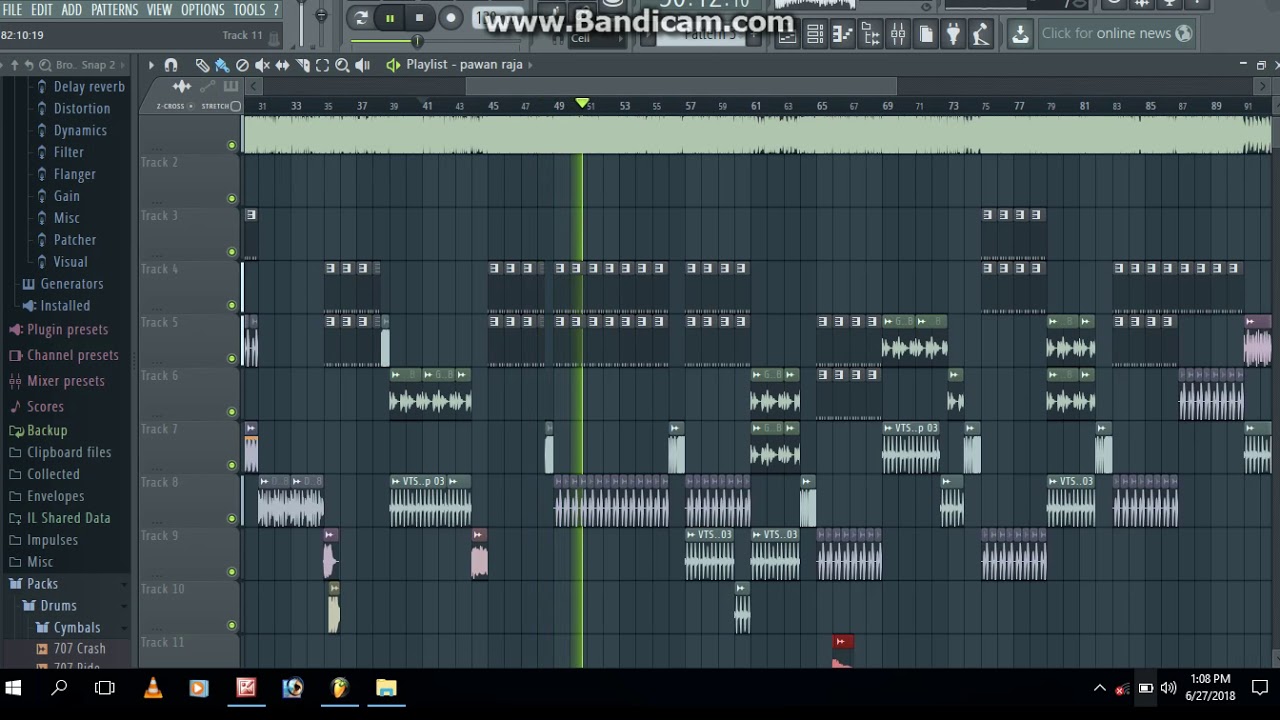This screenshot has width=1280, height=720.
Task: Click the record button
Action: (x=451, y=17)
